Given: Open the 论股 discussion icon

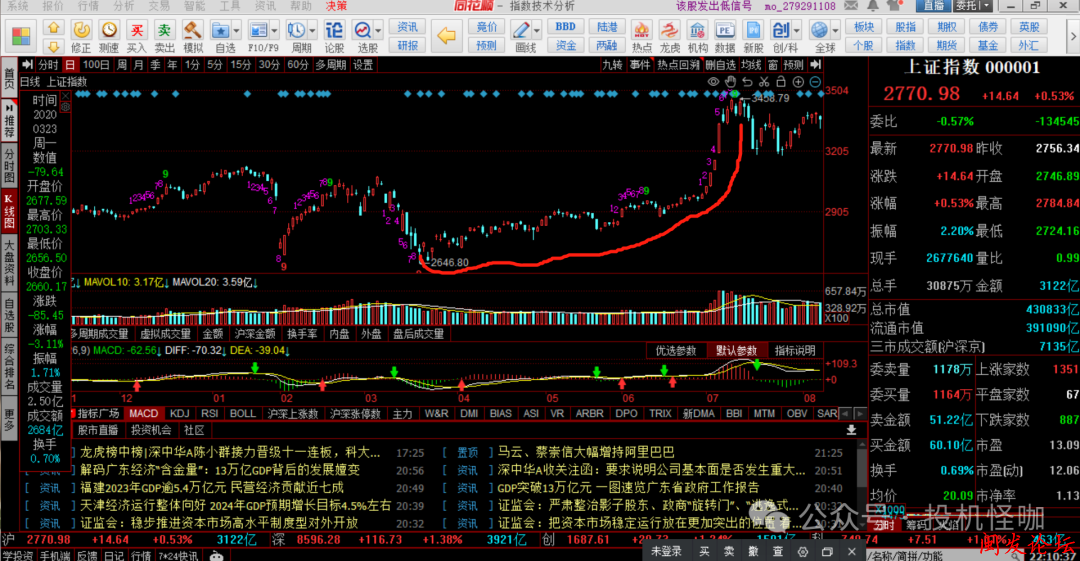Looking at the screenshot, I should 334,30.
